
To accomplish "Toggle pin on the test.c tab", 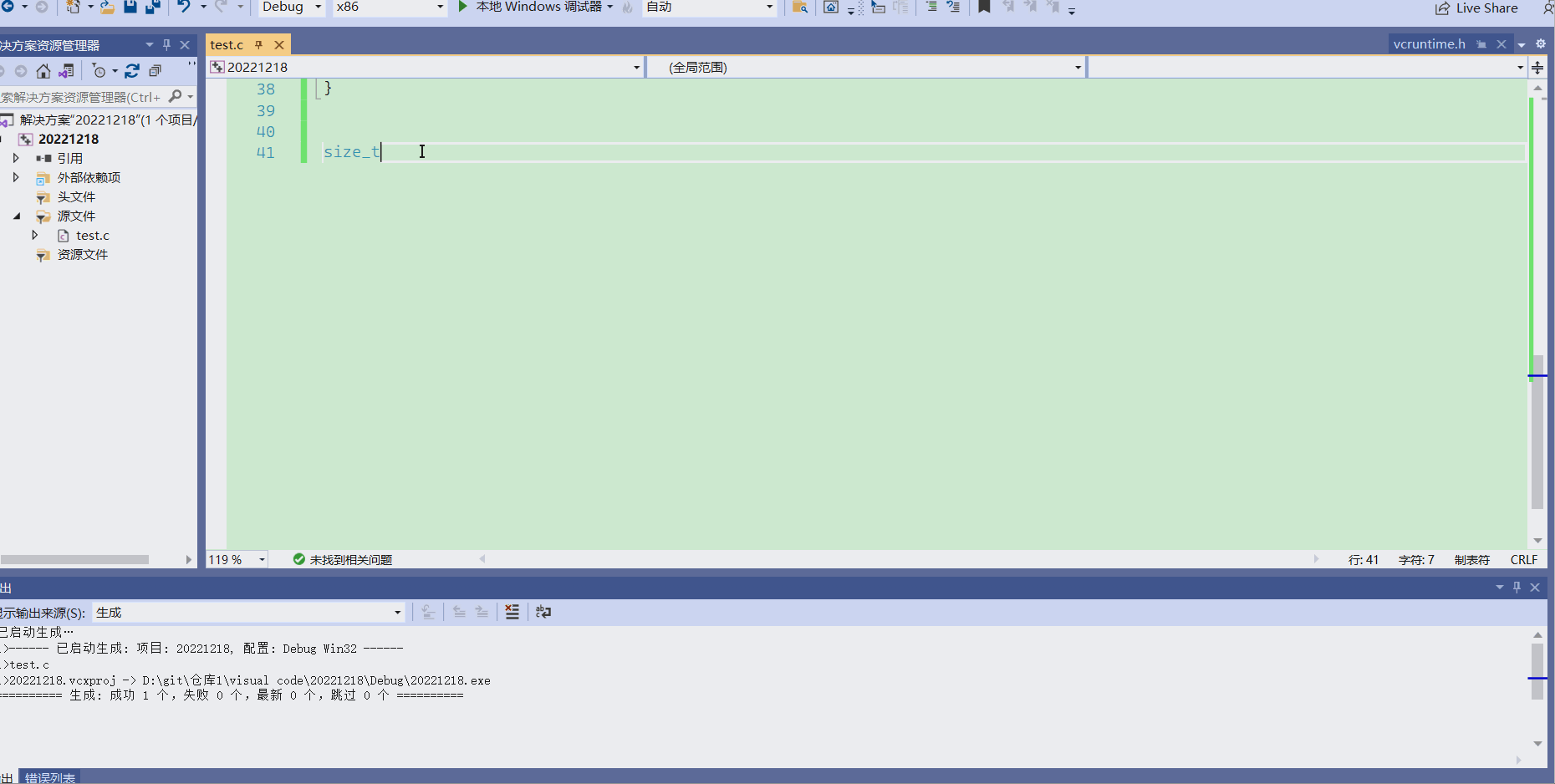I will tap(259, 45).
